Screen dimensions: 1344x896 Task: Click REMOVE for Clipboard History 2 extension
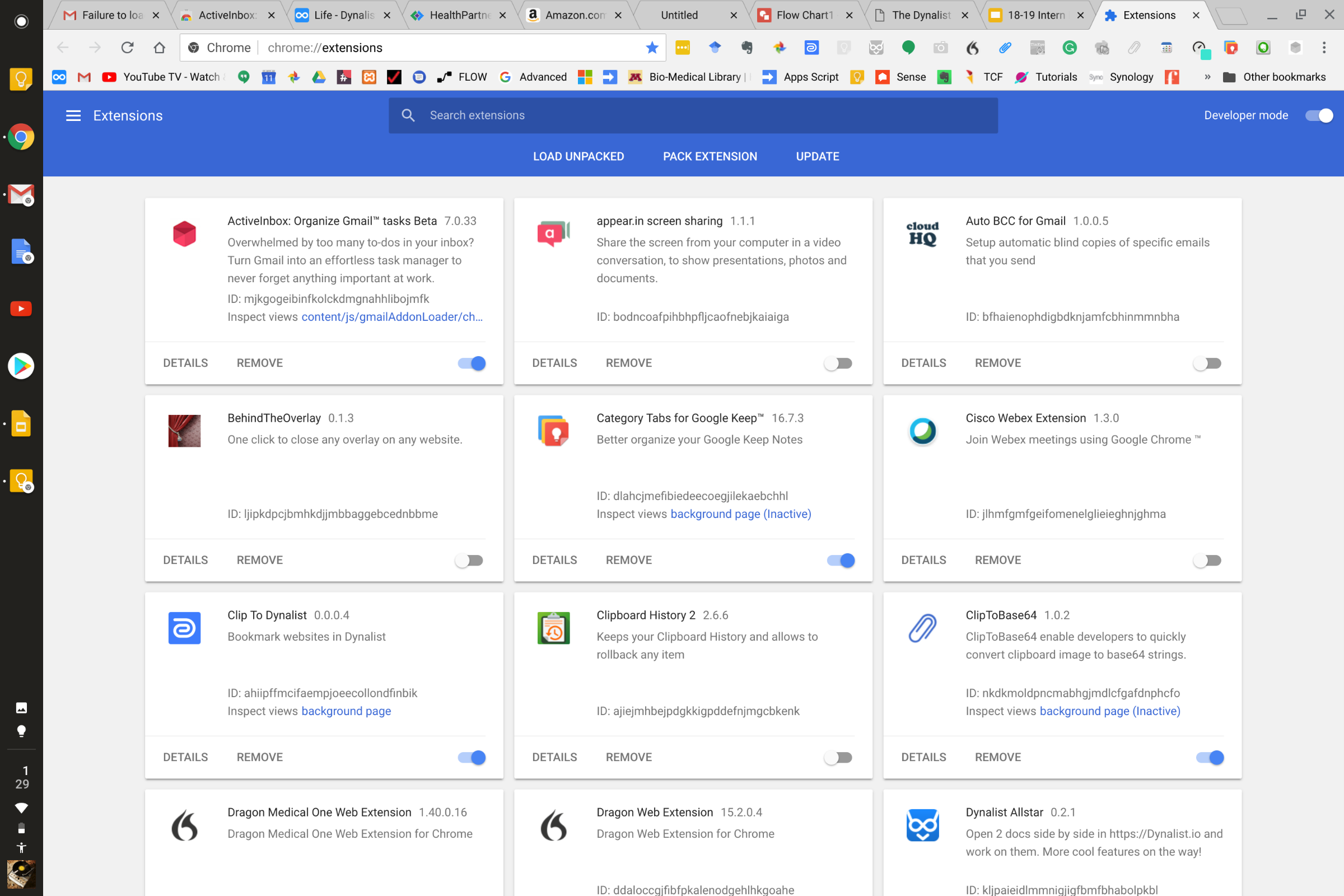point(628,757)
